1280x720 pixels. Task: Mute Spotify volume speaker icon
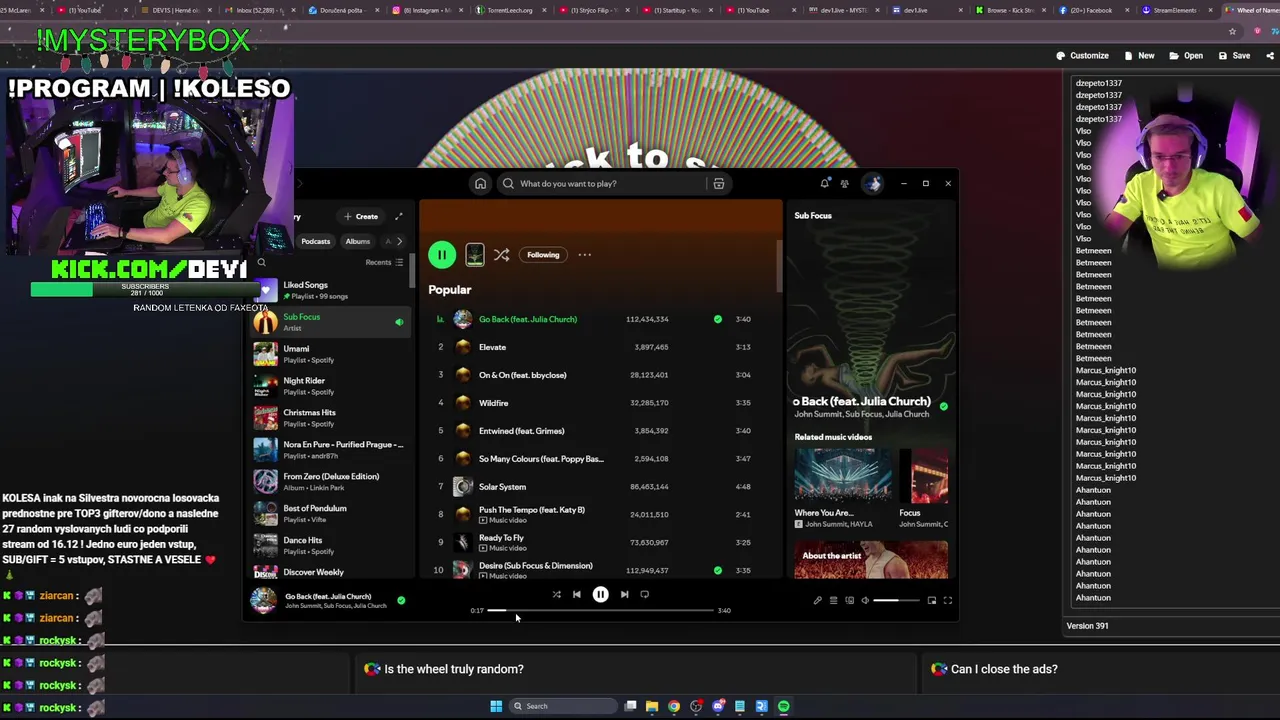tap(865, 601)
